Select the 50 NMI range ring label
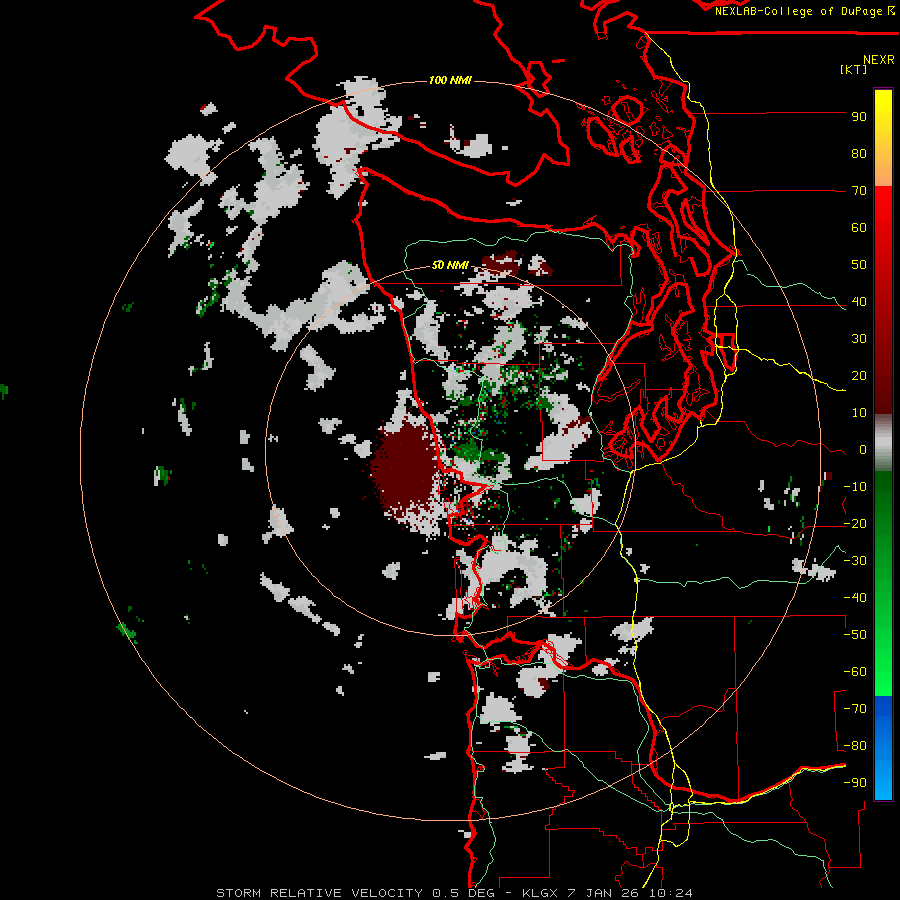This screenshot has height=900, width=900. (451, 265)
